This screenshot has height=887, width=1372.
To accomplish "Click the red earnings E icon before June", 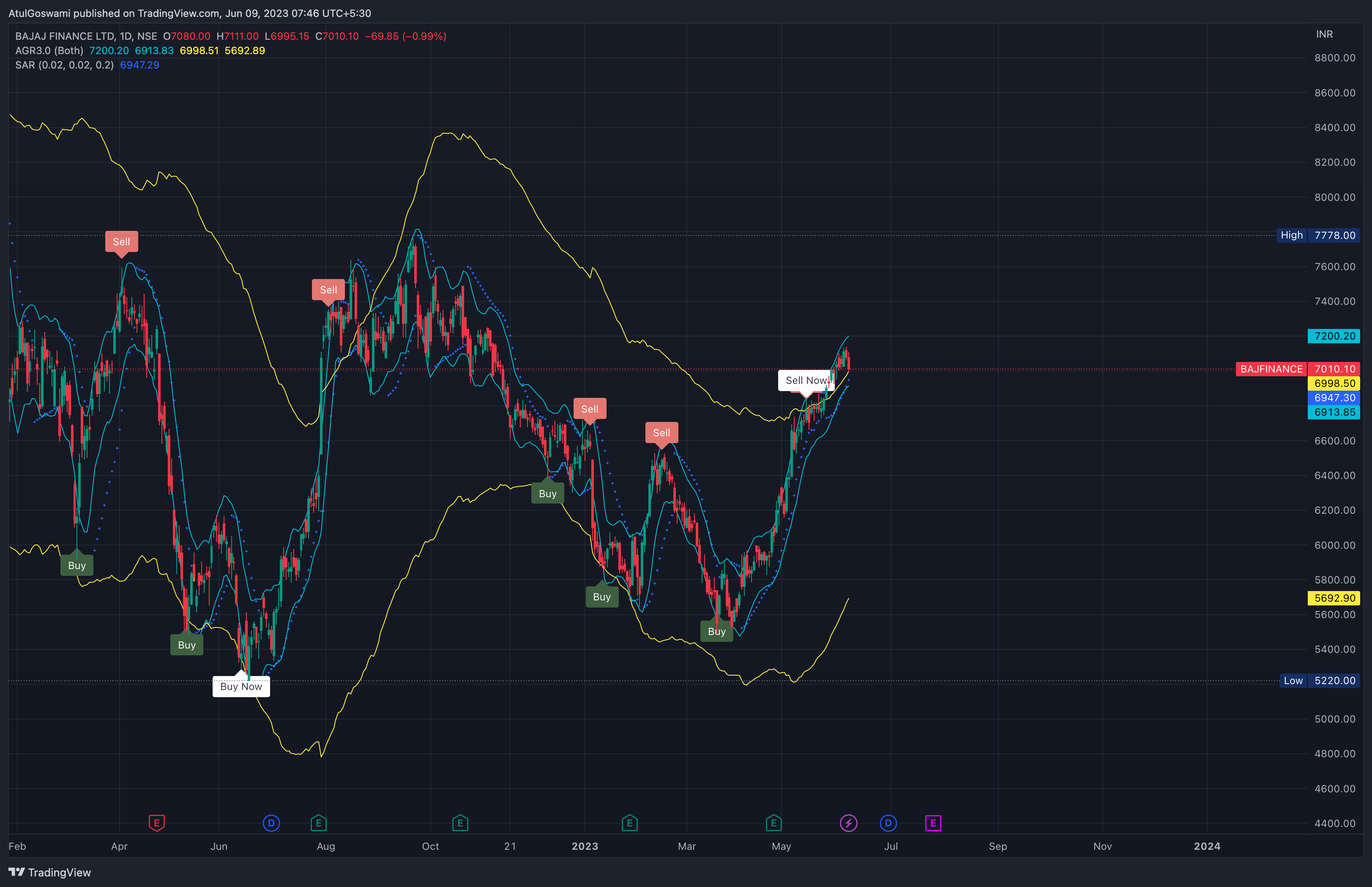I will [x=157, y=823].
